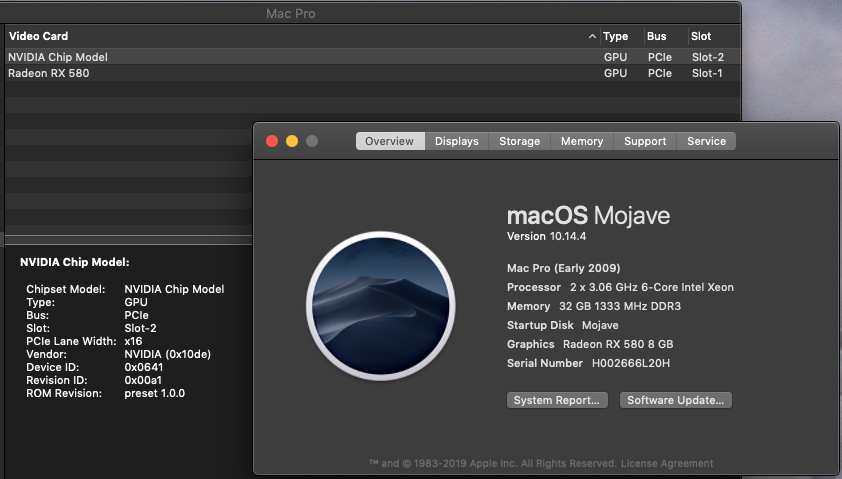The width and height of the screenshot is (842, 479).
Task: Select the Radeon RX 580 row
Action: point(373,73)
